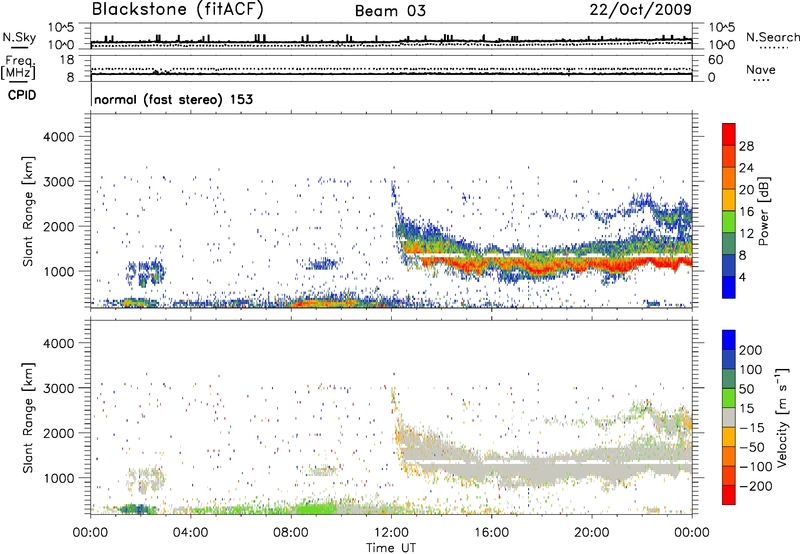Screen dimensions: 800x554
Task: Click the "10^5" tick beside N.Sky
Action: point(61,27)
